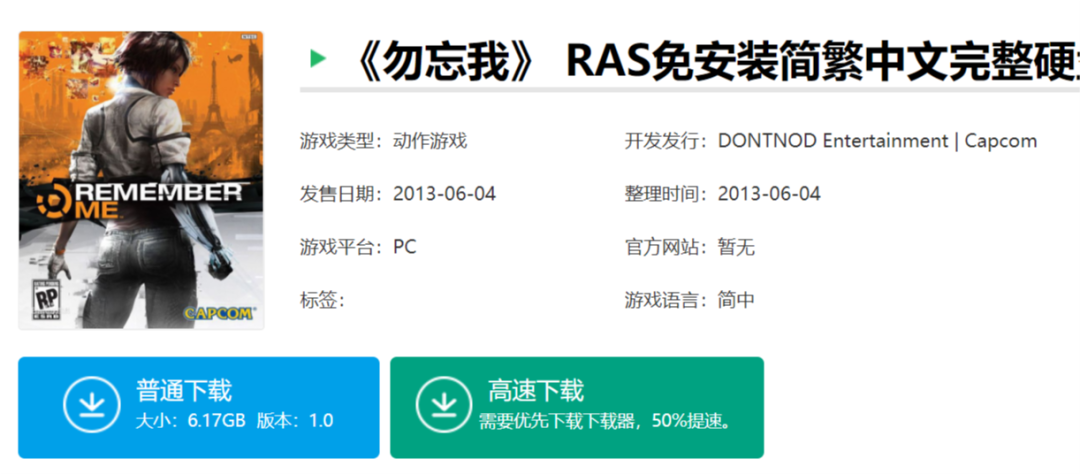Click the 整理时间 value 2013-06-04

(769, 194)
